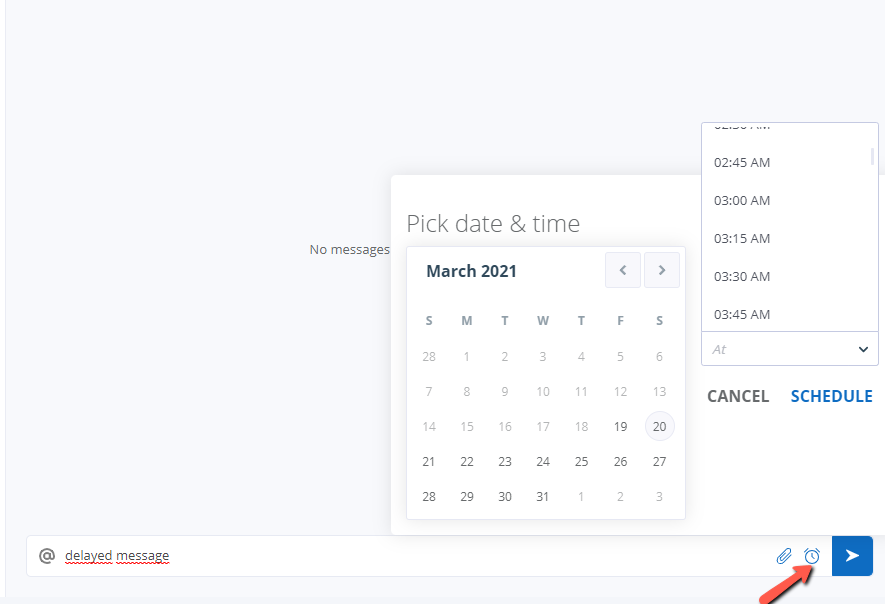Viewport: 885px width, 604px height.
Task: Click the CANCEL button
Action: coord(738,396)
